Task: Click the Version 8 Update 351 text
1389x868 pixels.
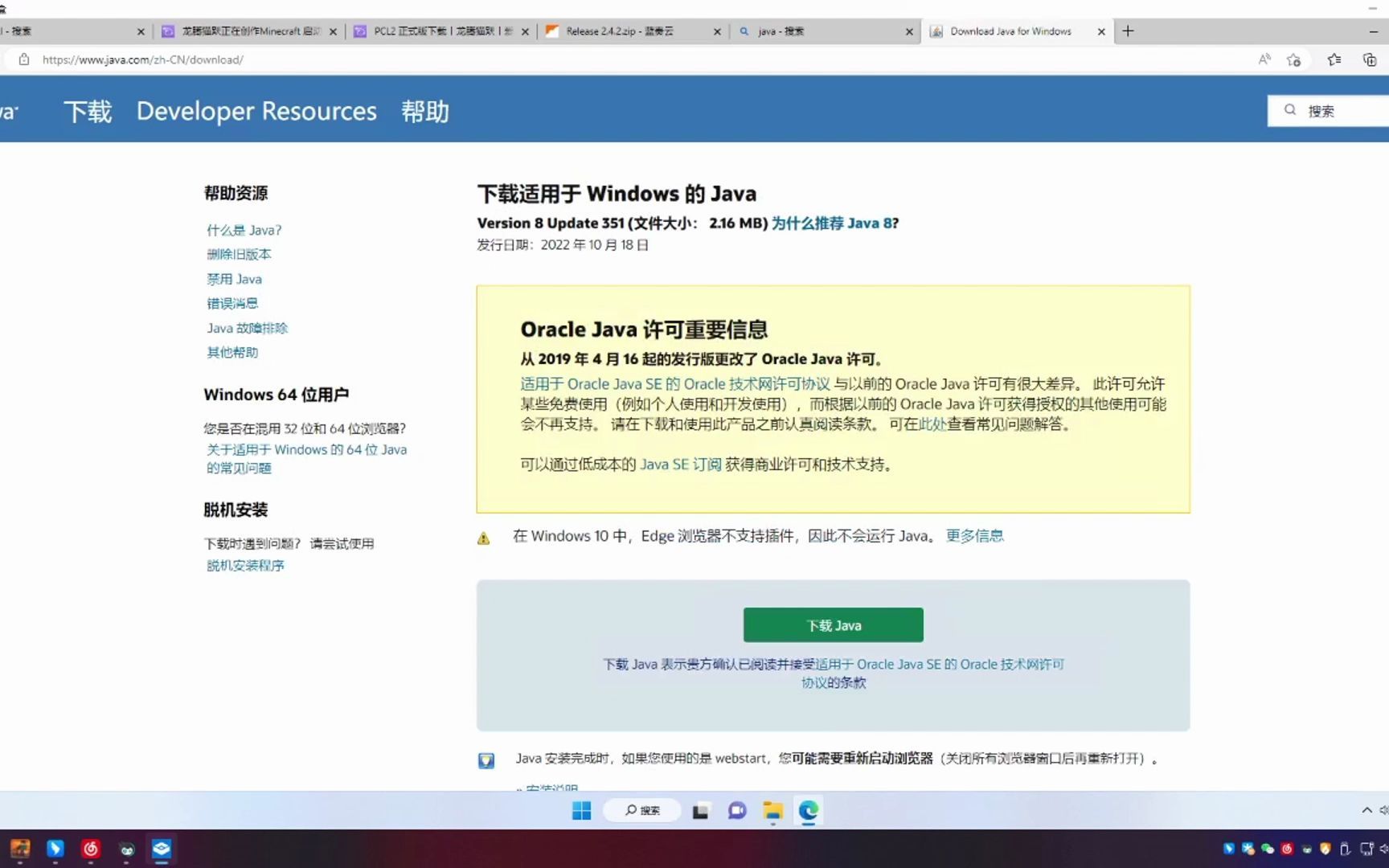Action: click(x=551, y=223)
